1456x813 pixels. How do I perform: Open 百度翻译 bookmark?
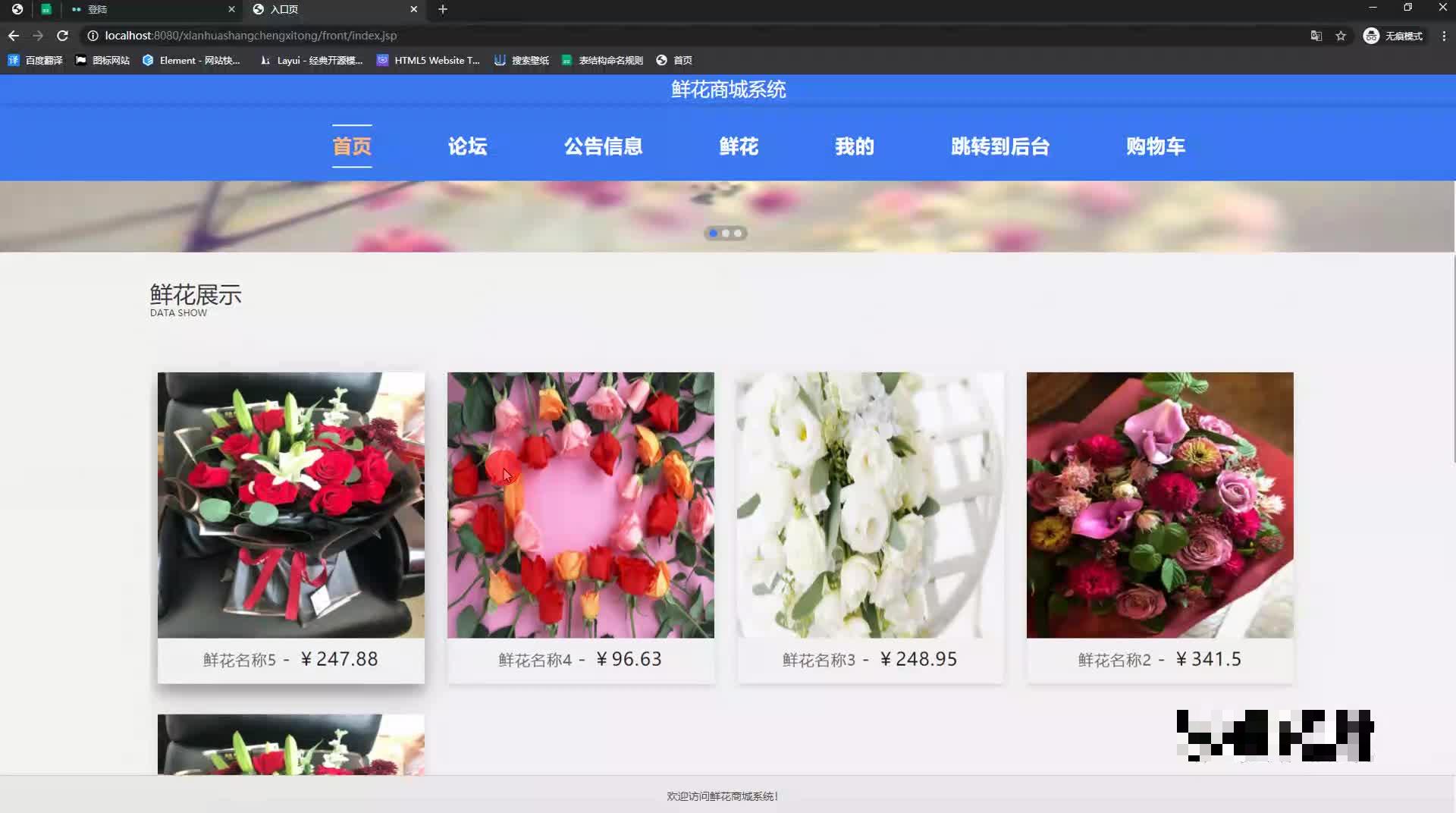[35, 60]
